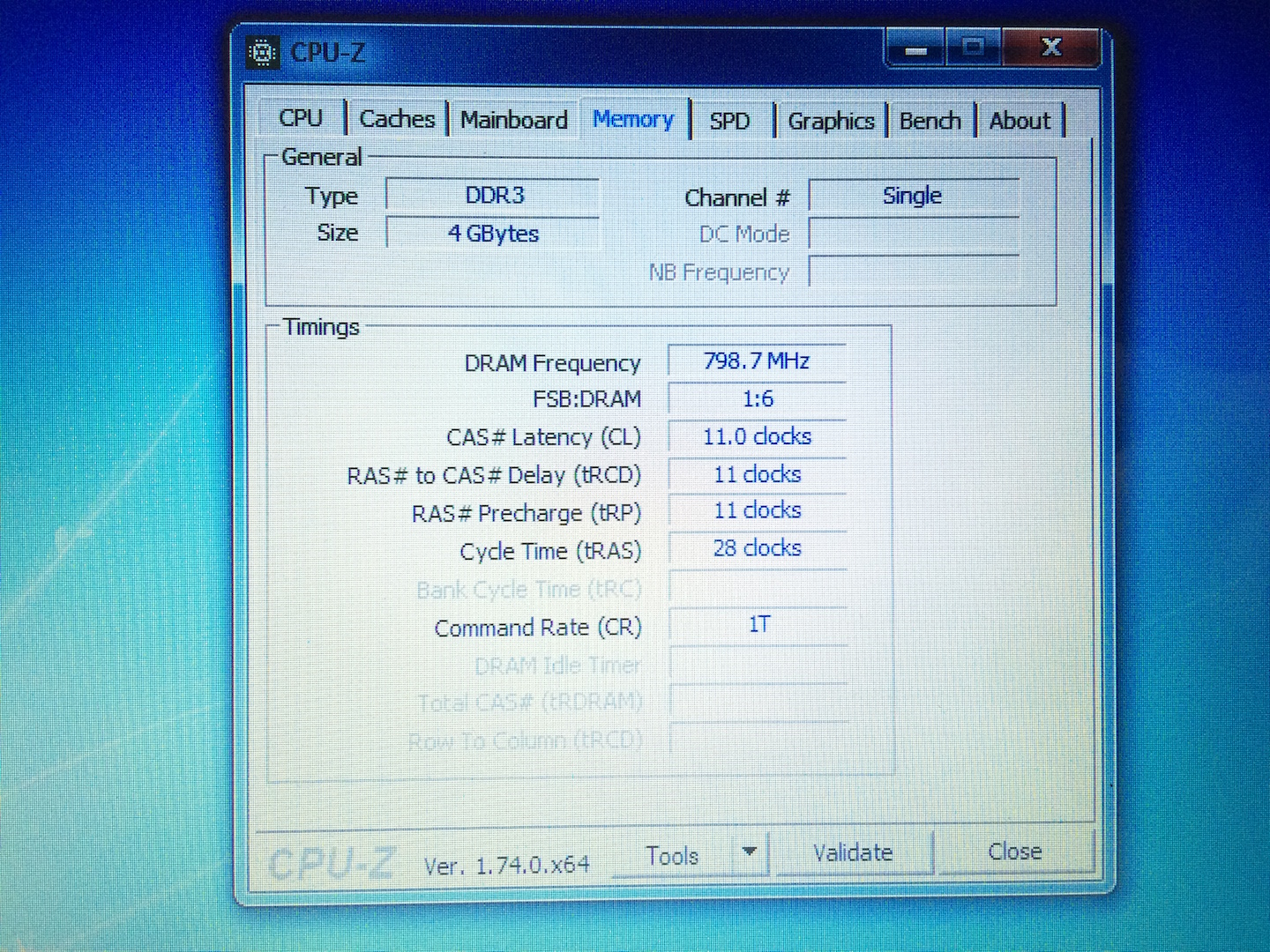Viewport: 1270px width, 952px height.
Task: Click the version text Ver. 1.74.0.x64
Action: point(506,866)
